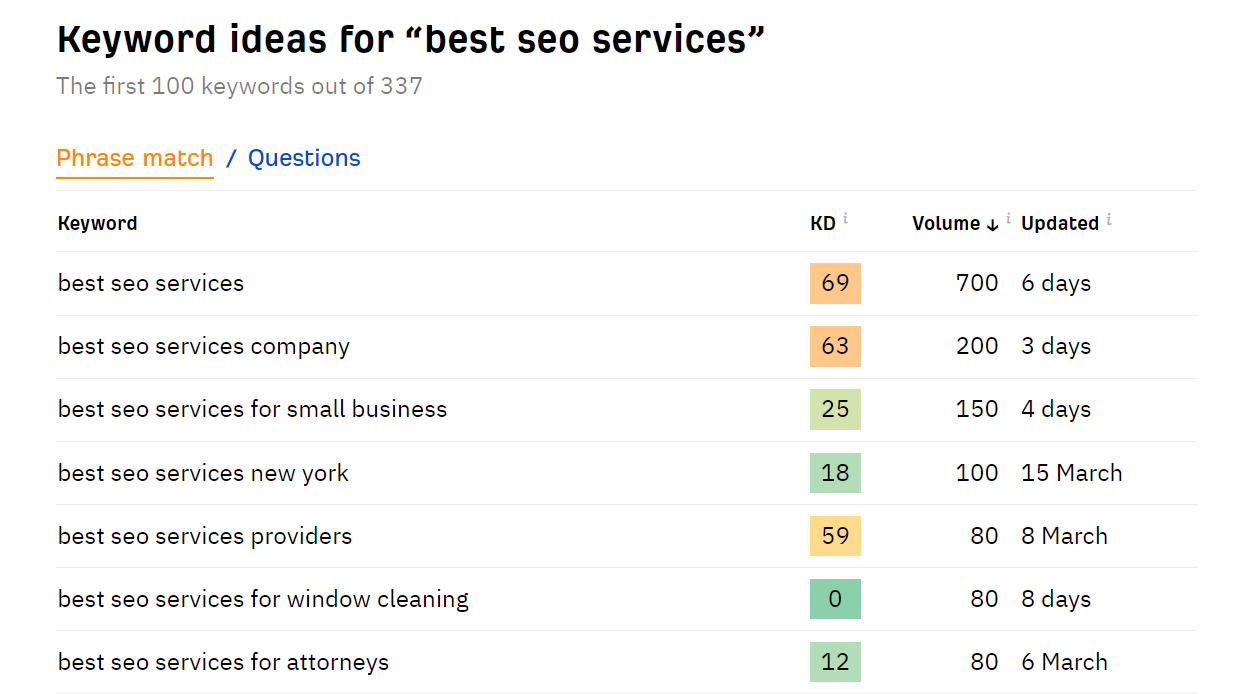The width and height of the screenshot is (1258, 694).
Task: Open keyword "best seo services company"
Action: coord(204,347)
